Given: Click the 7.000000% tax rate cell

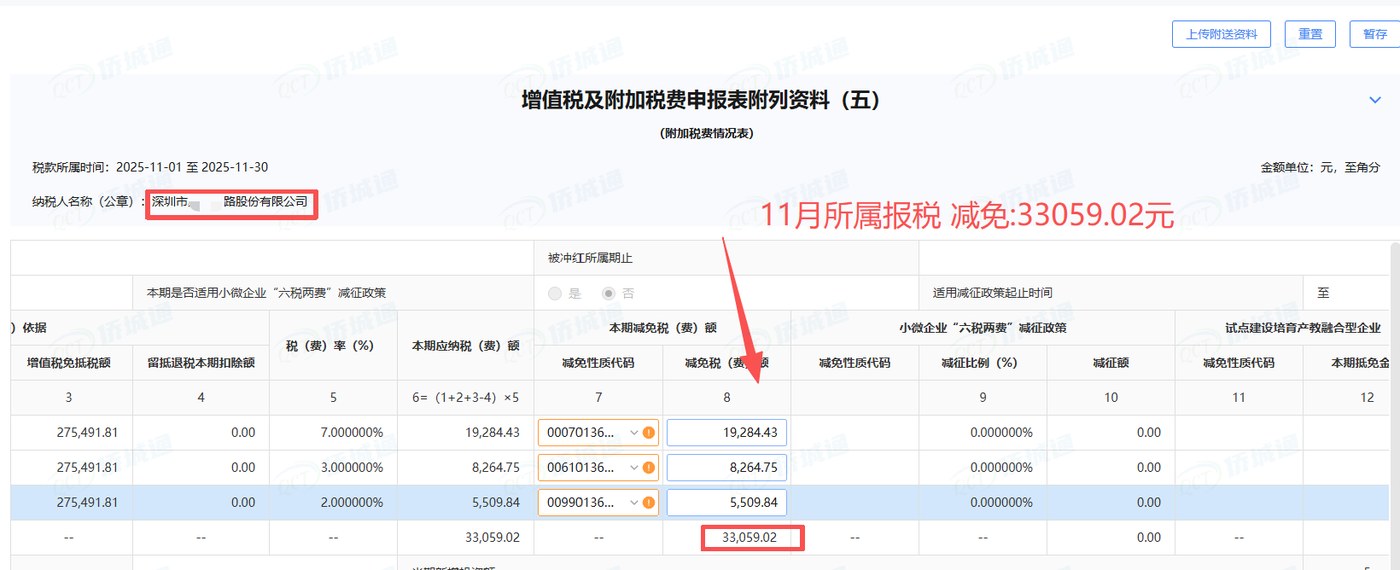Looking at the screenshot, I should tap(333, 433).
